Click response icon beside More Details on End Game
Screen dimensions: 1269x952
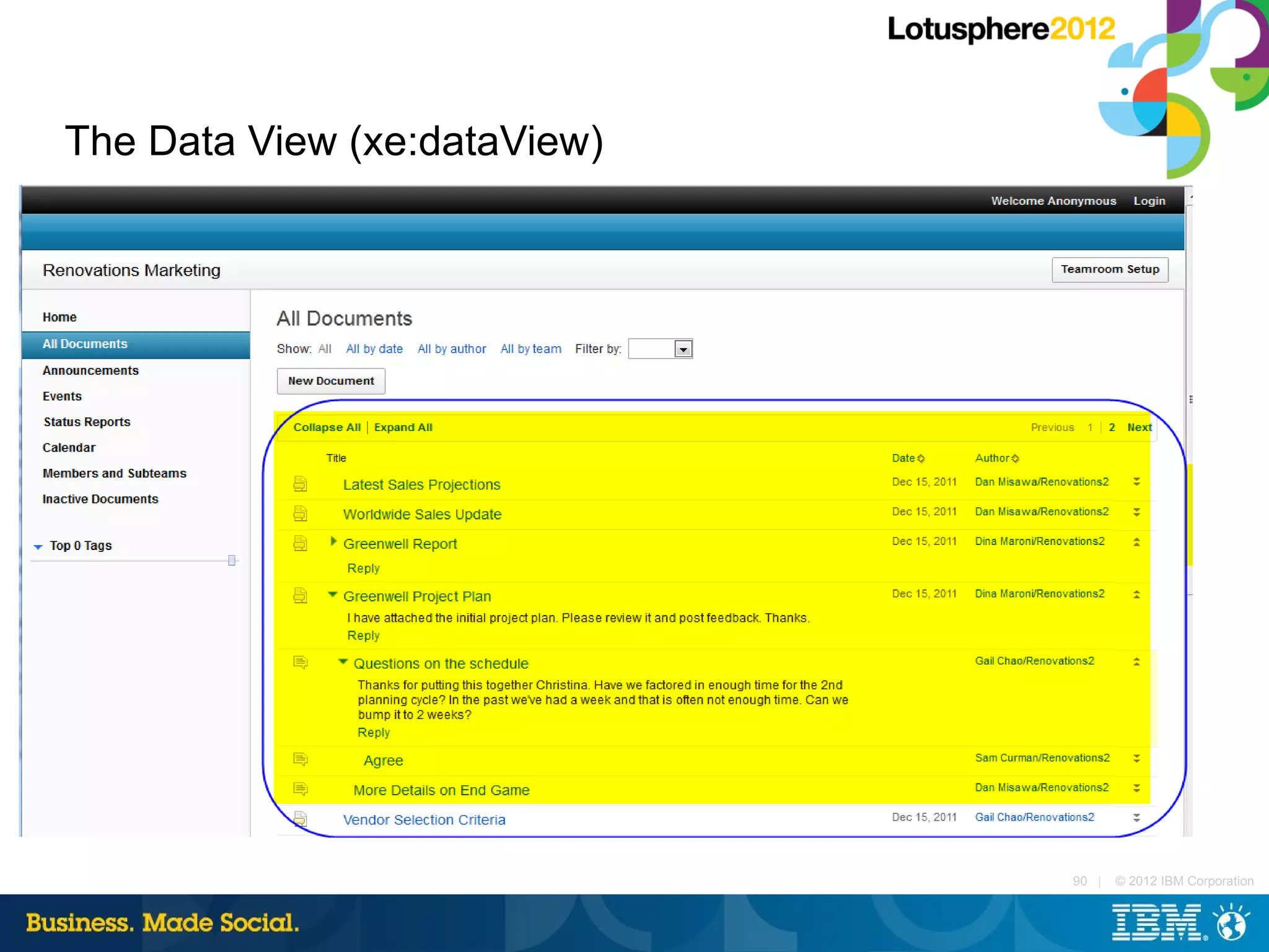pos(301,789)
